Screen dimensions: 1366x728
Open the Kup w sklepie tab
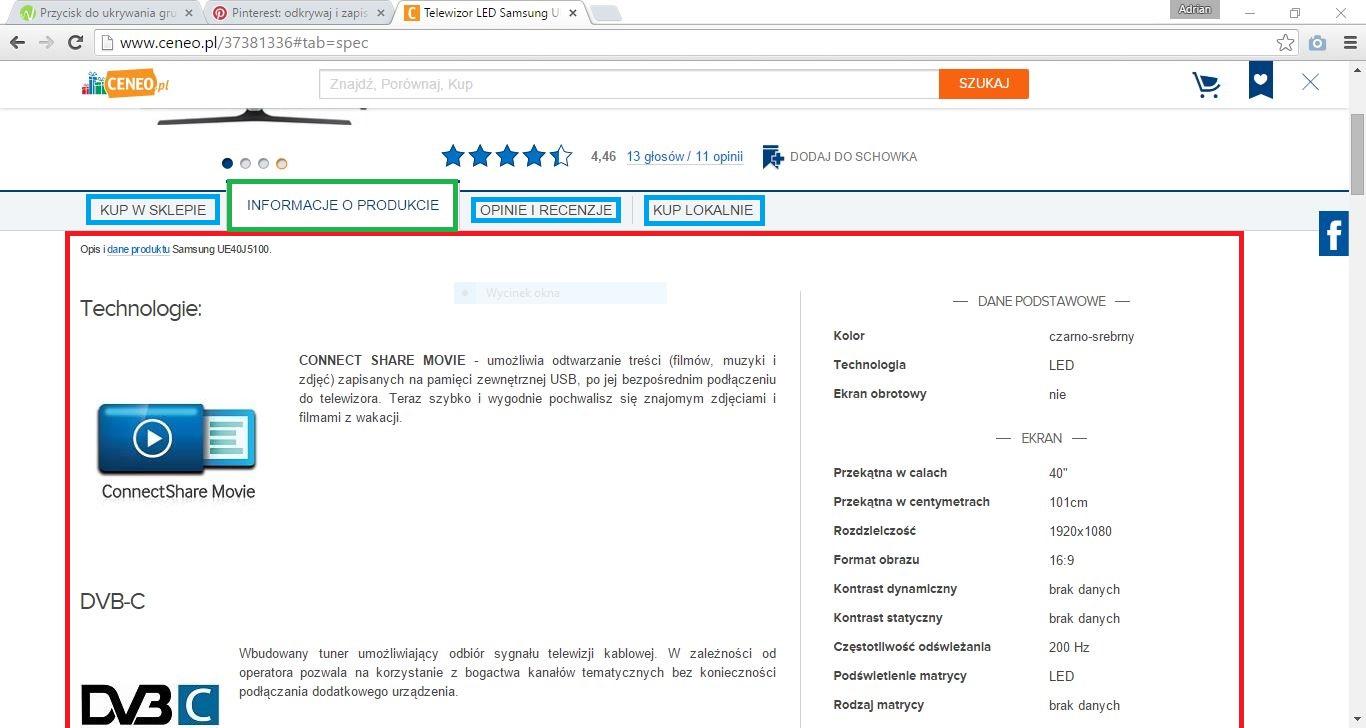tap(153, 210)
